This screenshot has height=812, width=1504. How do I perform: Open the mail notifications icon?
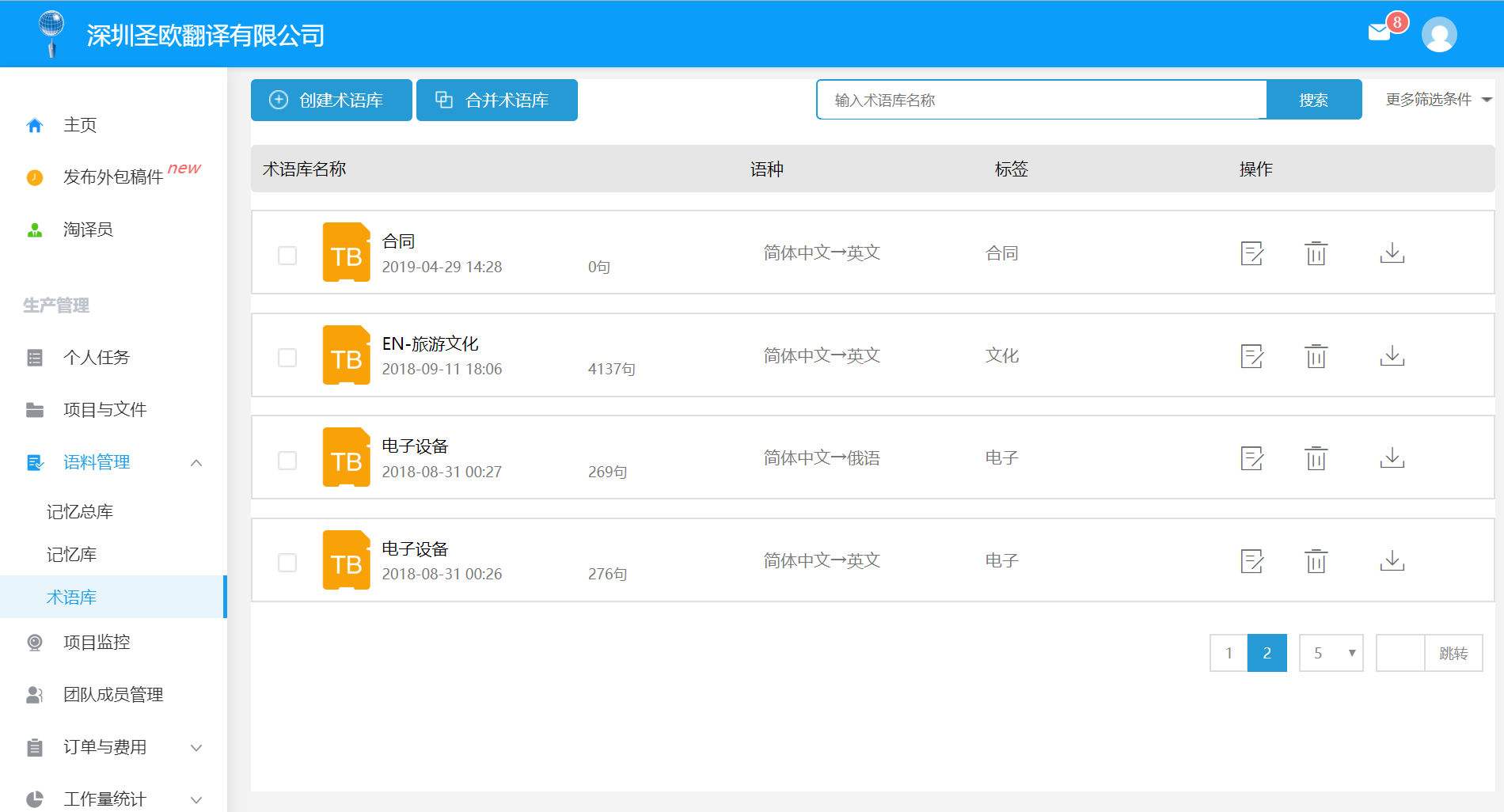click(1380, 32)
